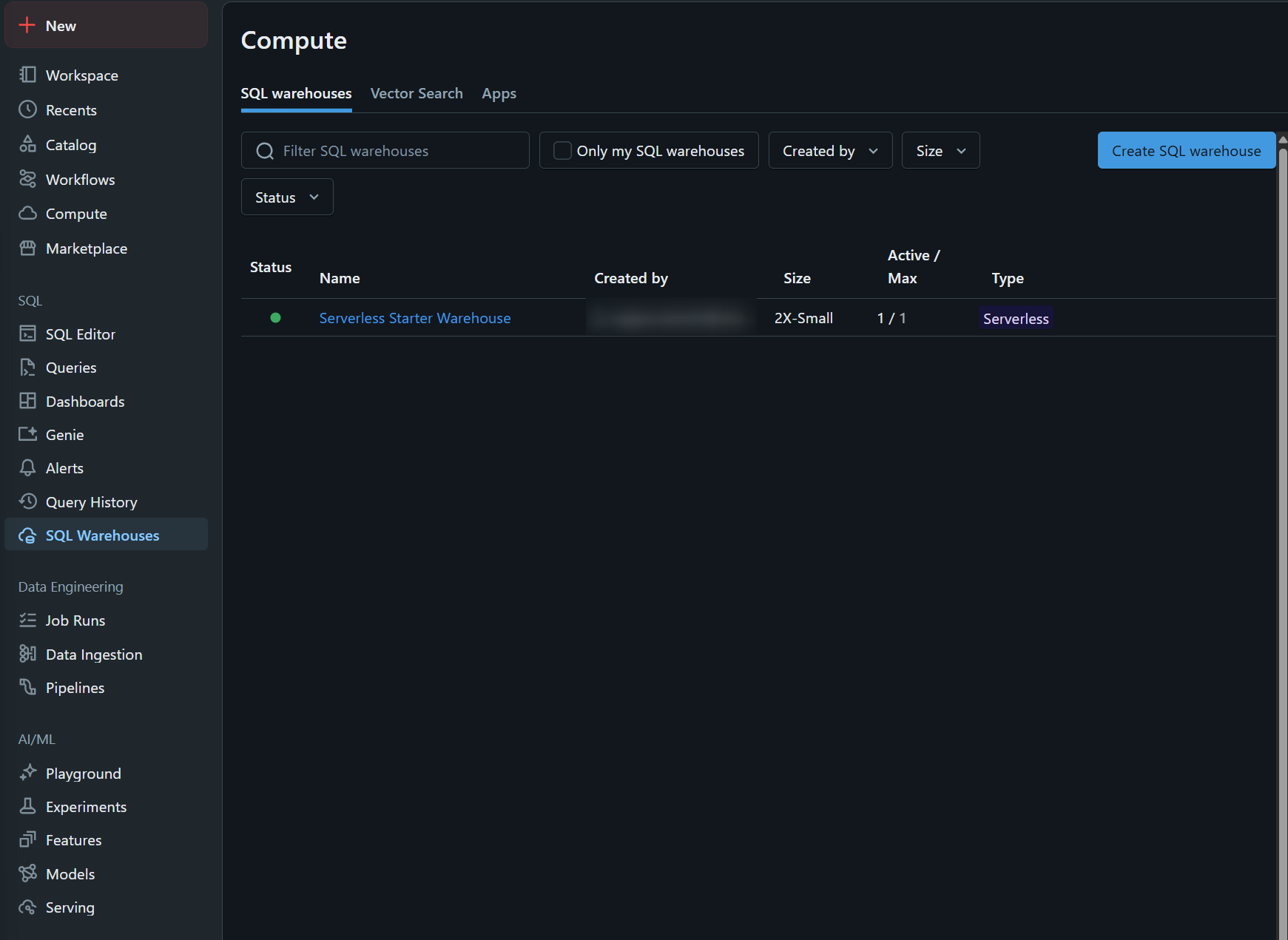Click the Queries icon
Image resolution: width=1288 pixels, height=940 pixels.
point(27,367)
